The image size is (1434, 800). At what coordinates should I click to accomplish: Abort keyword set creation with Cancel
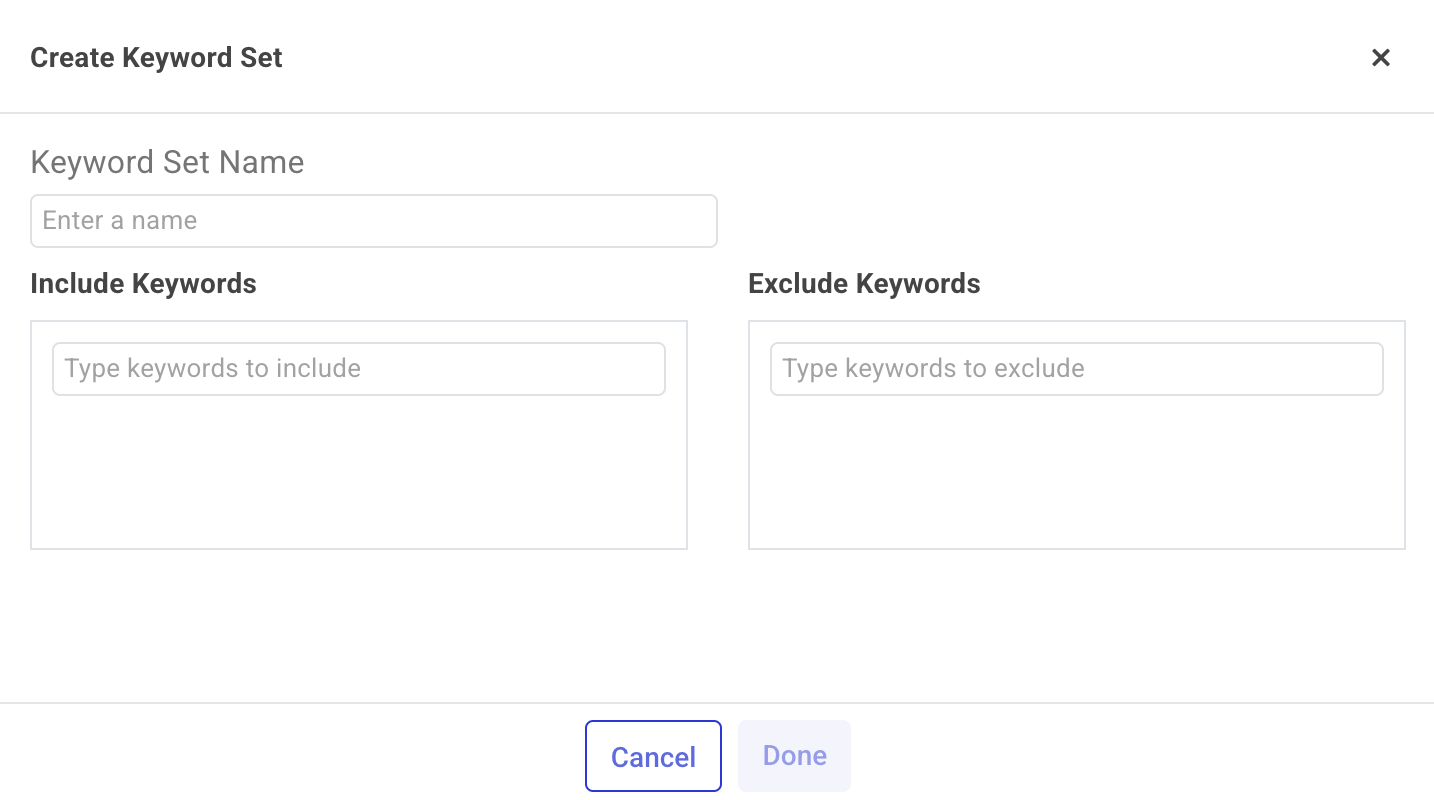[x=653, y=756]
